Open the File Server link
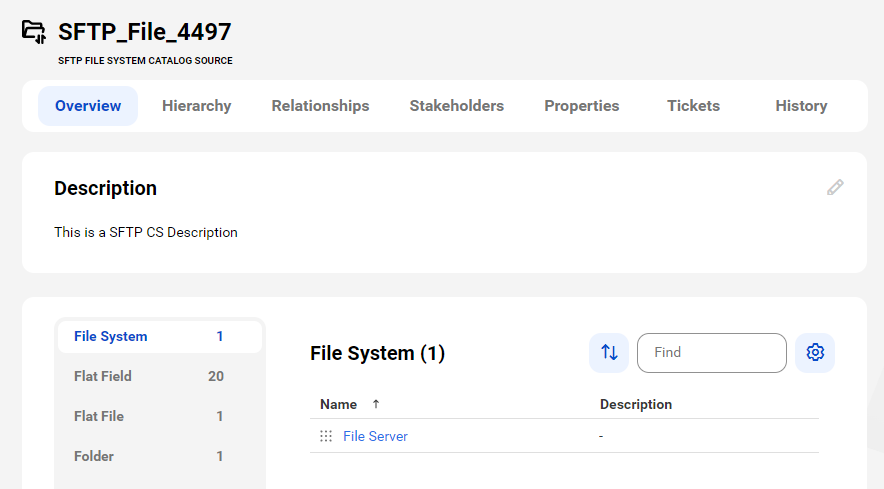 tap(375, 436)
